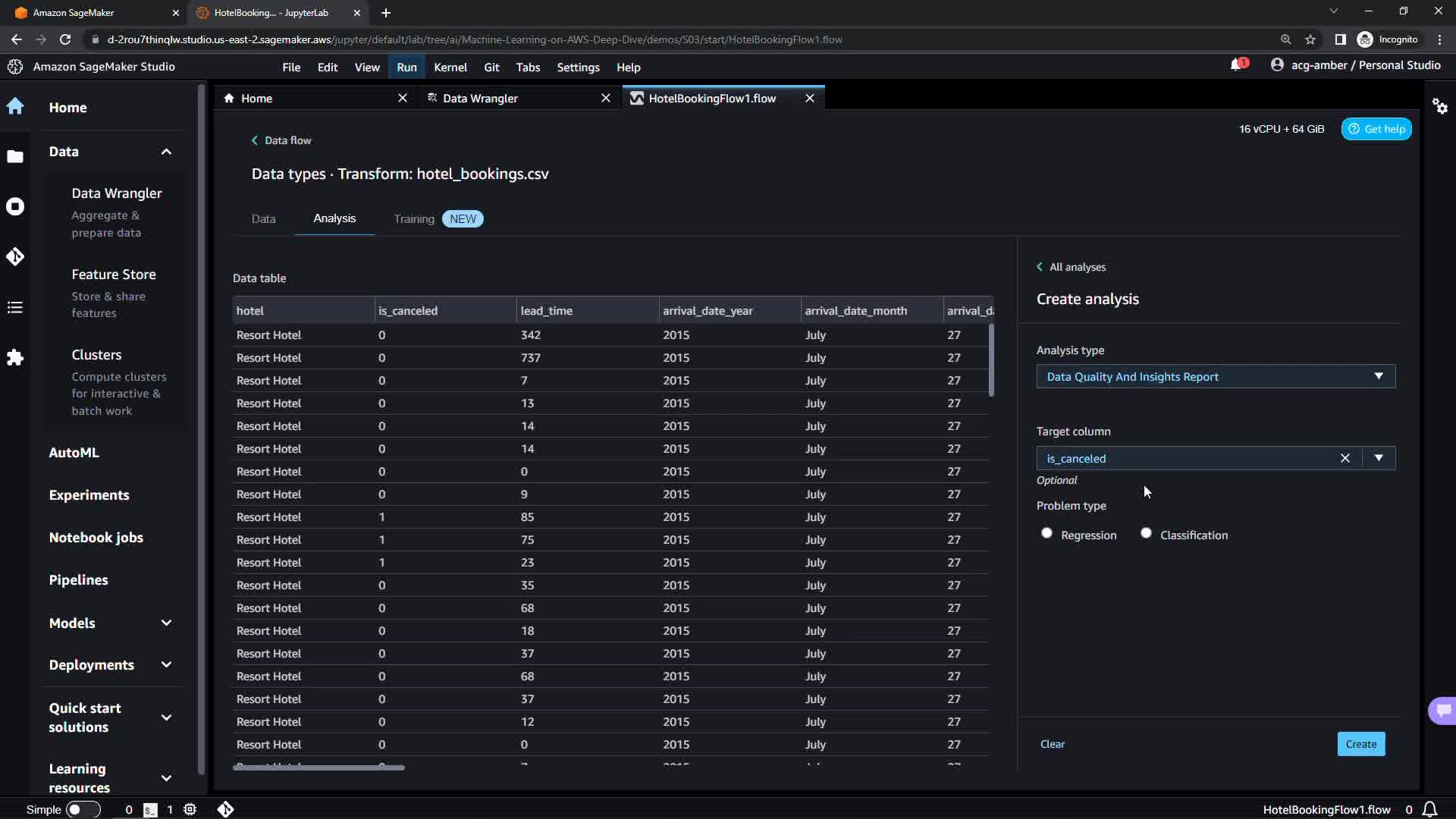
Task: Switch to the Training tab
Action: coord(414,219)
